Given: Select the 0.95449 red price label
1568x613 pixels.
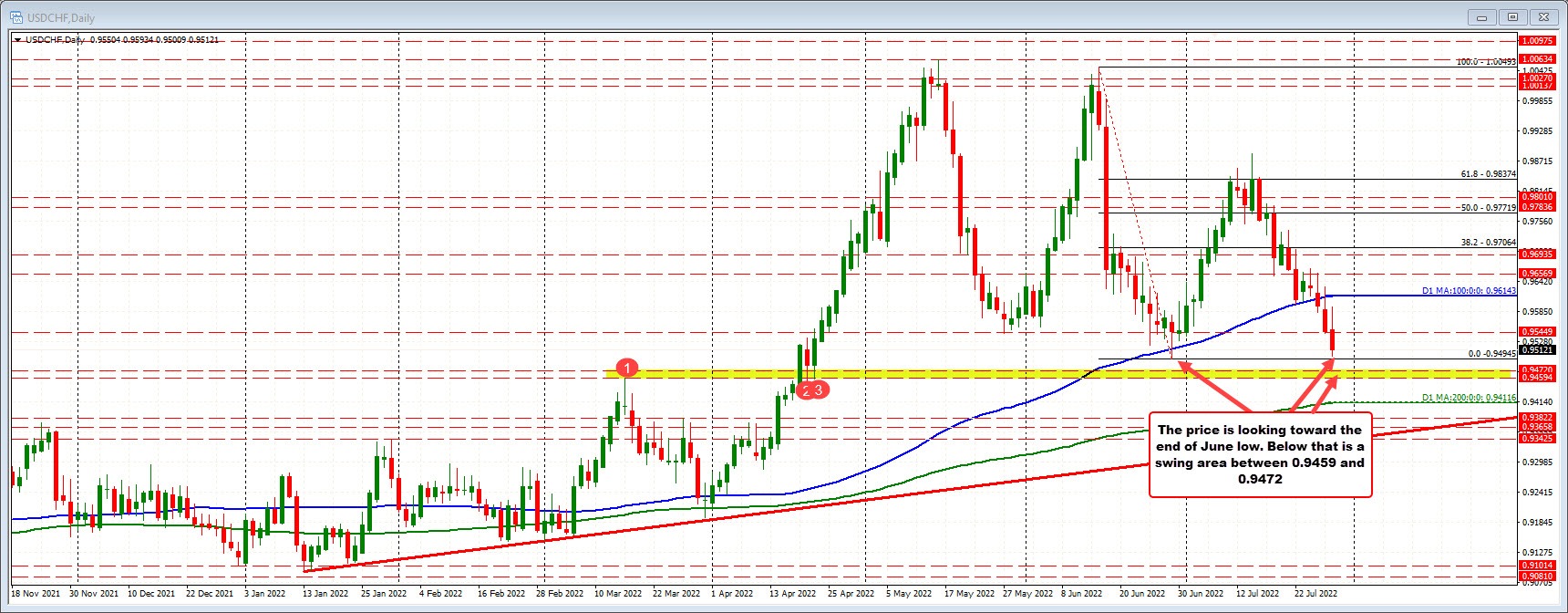Looking at the screenshot, I should (1536, 332).
